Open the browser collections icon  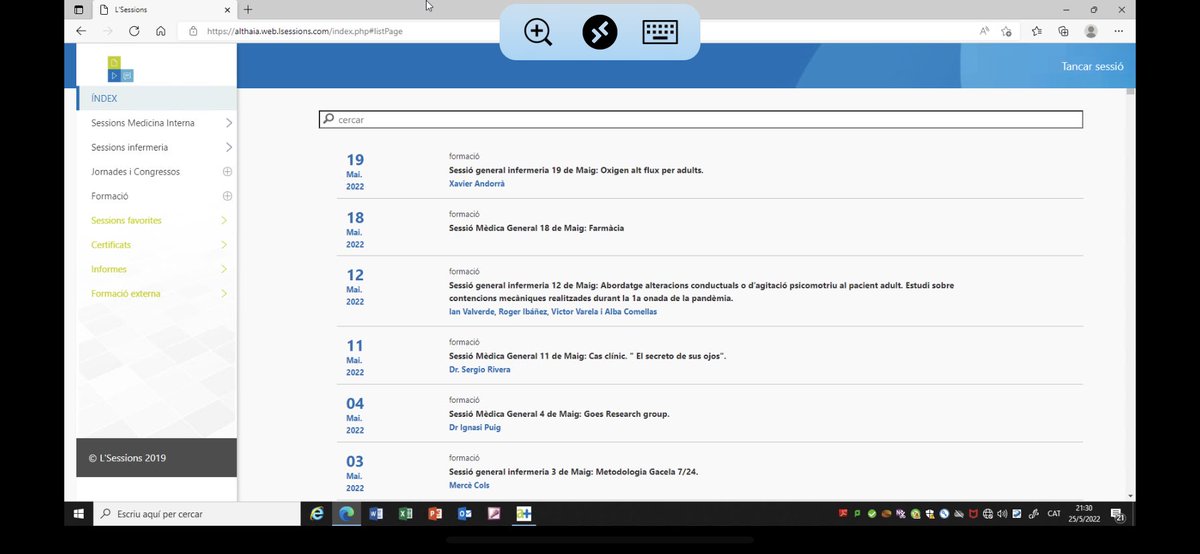[1064, 31]
